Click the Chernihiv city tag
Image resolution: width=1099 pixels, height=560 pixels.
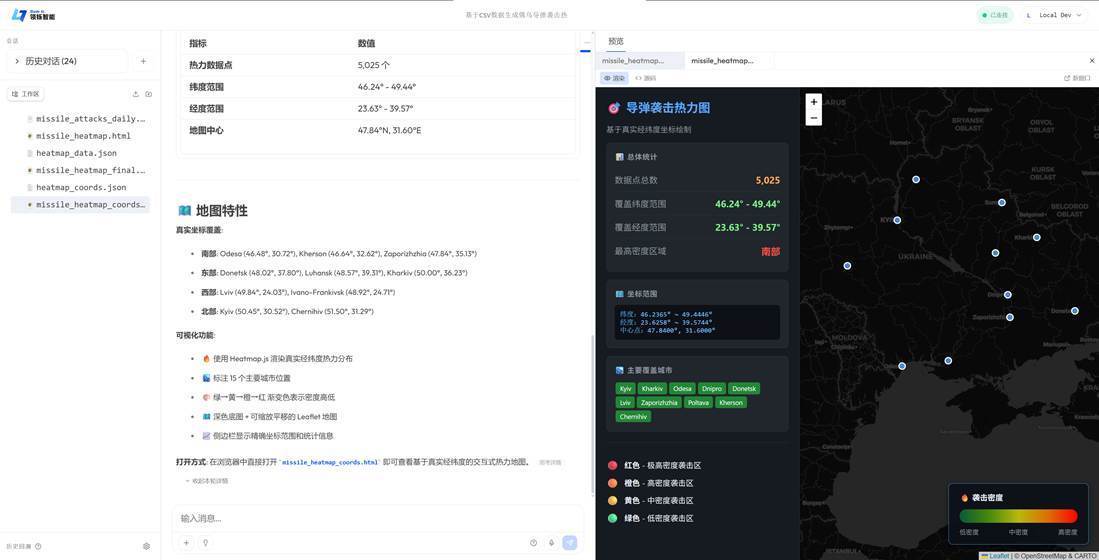click(634, 416)
